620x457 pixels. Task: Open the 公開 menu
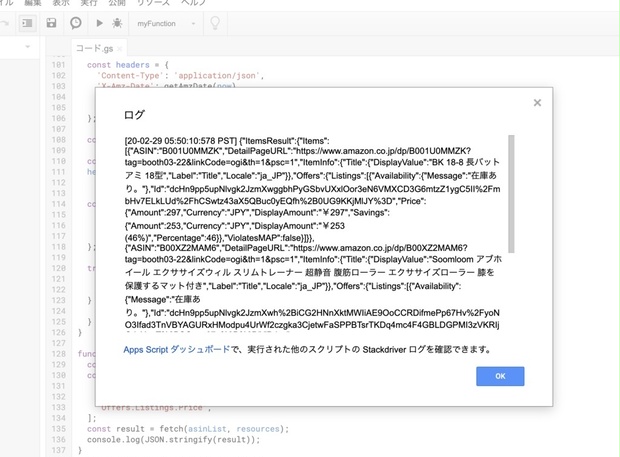tap(117, 3)
